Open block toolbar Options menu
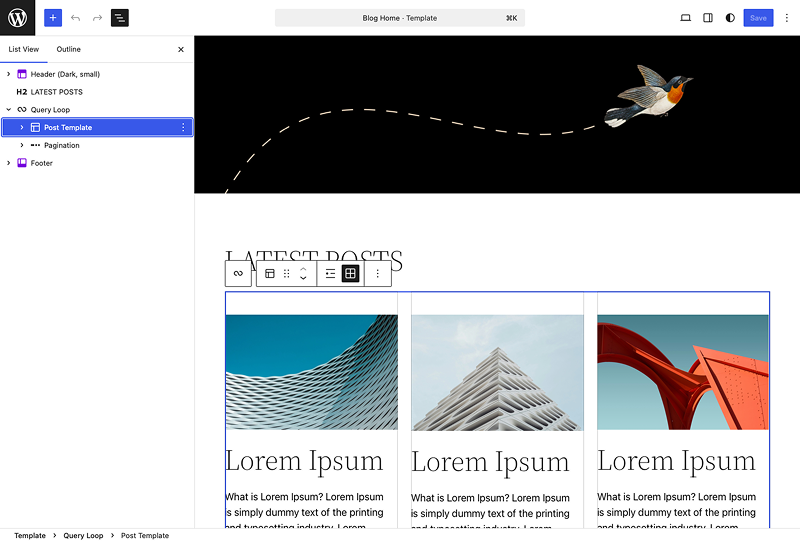The height and width of the screenshot is (542, 800). tap(378, 274)
